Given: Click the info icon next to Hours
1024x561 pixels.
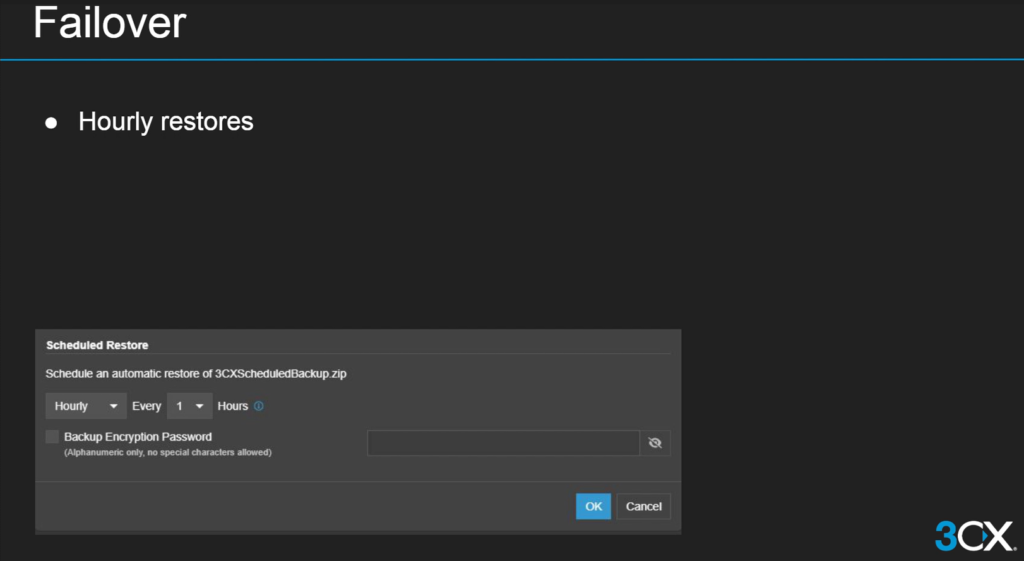Looking at the screenshot, I should tap(259, 407).
